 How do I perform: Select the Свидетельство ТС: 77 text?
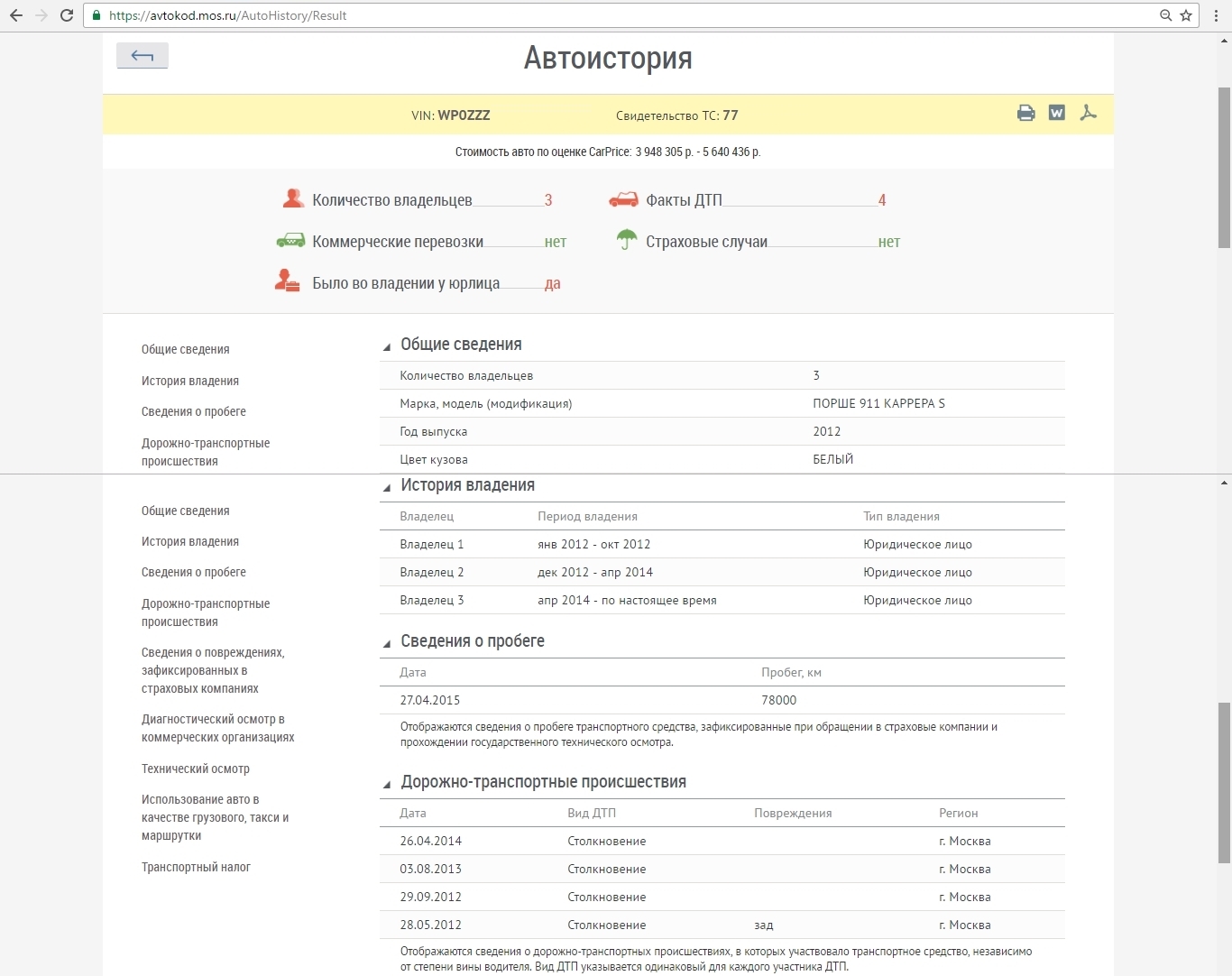click(676, 115)
